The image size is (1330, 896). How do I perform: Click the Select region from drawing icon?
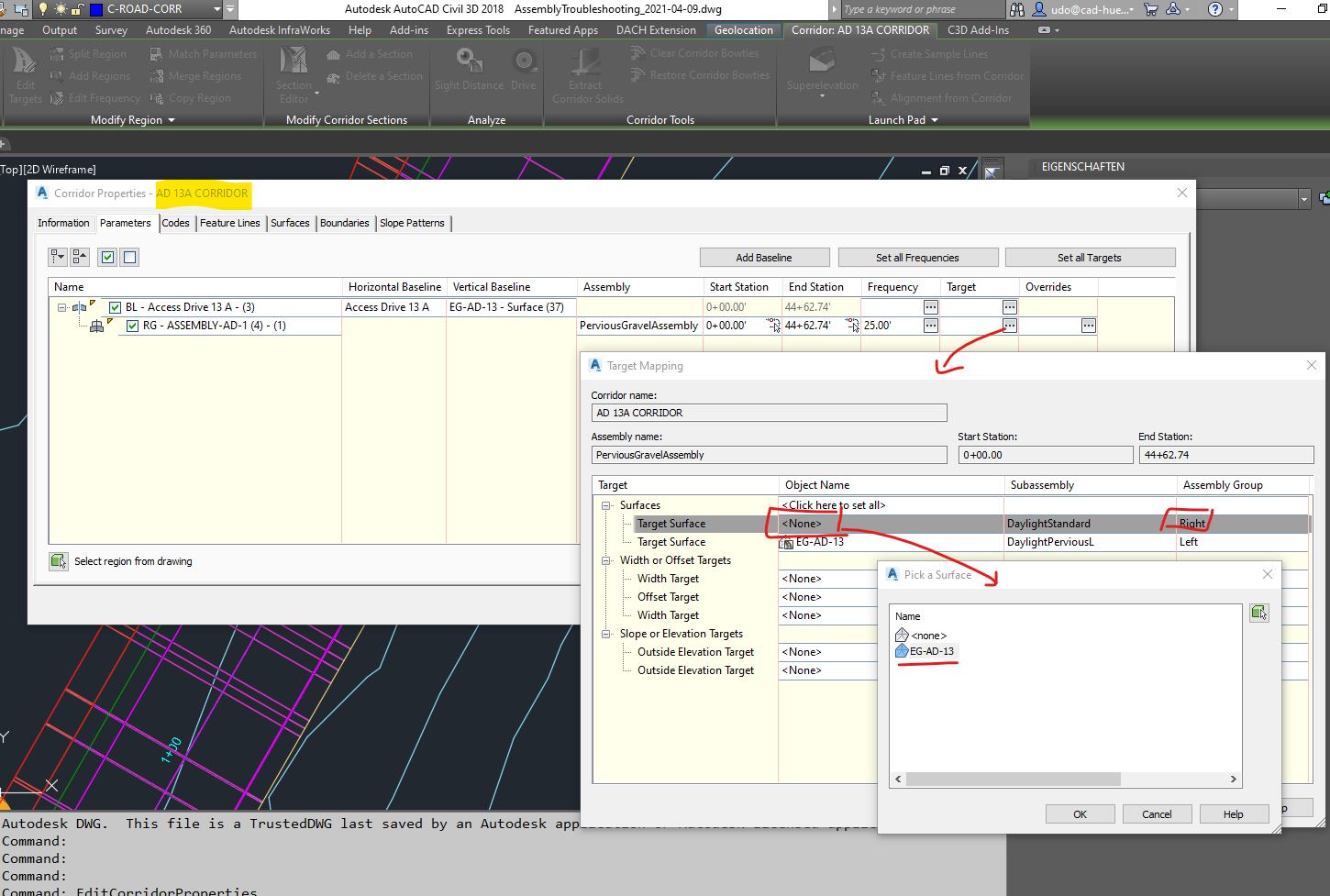[x=59, y=561]
